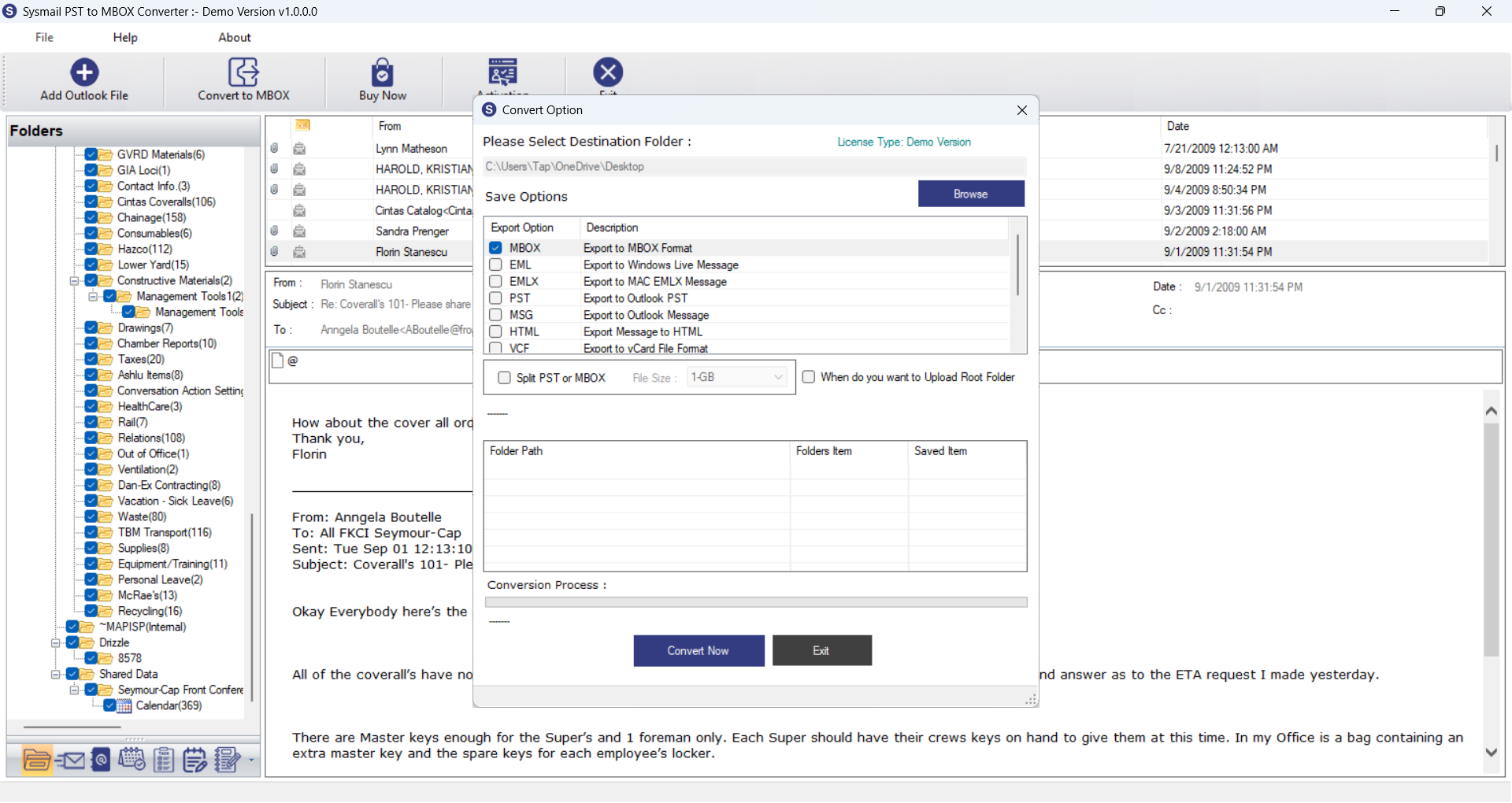Select the folder view icon in bottom navigation bar
1512x803 pixels.
pos(37,760)
